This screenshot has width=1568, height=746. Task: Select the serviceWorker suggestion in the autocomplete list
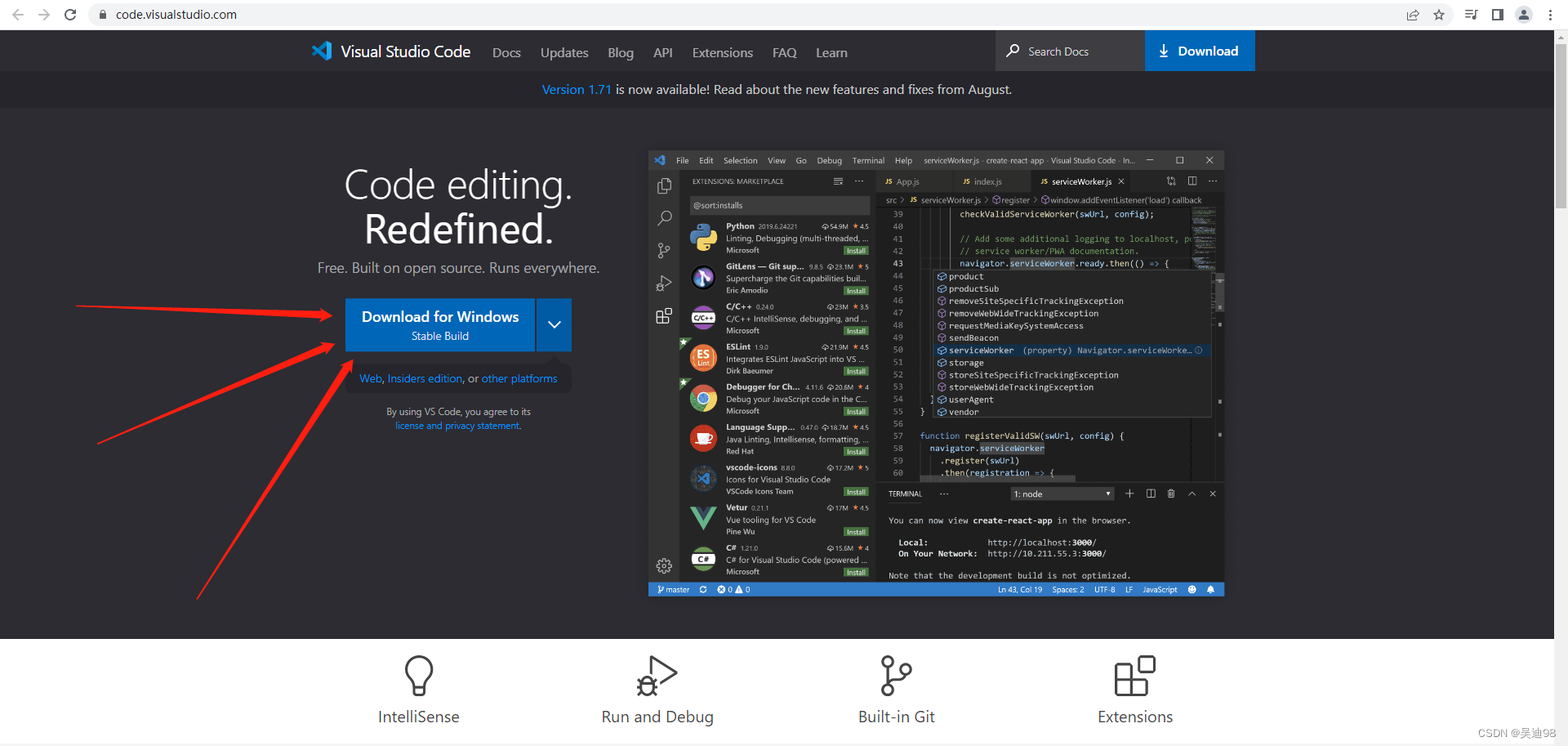tap(1071, 351)
